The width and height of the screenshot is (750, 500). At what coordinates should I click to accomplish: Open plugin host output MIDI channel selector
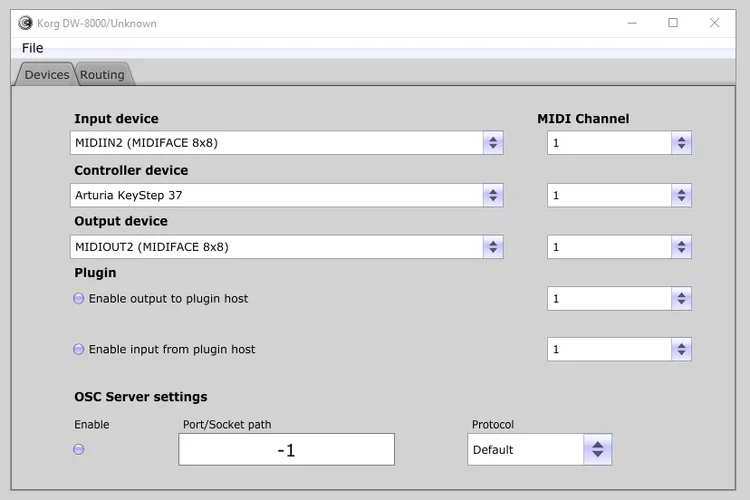coord(619,299)
